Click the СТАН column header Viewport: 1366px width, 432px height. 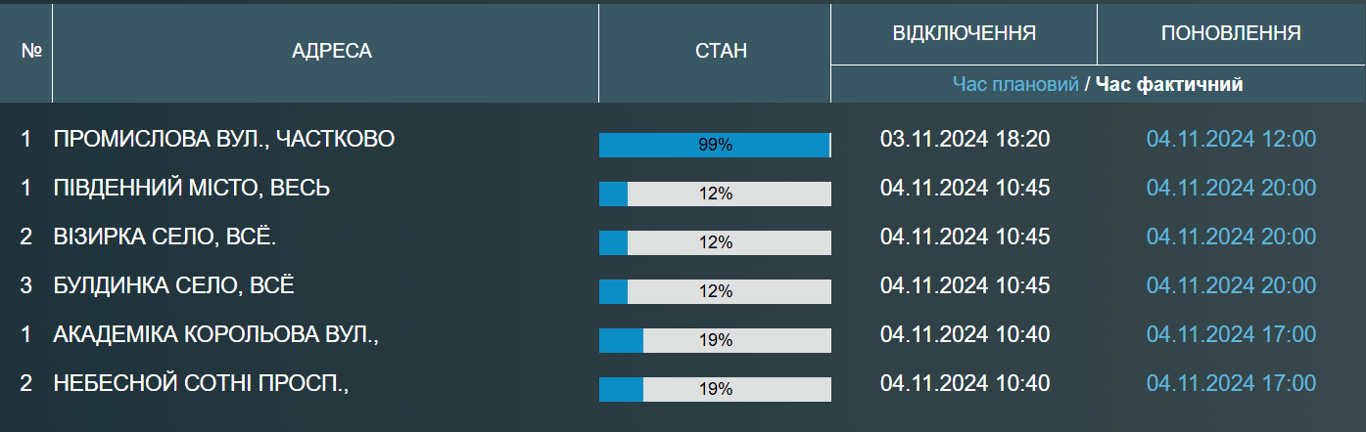point(720,51)
